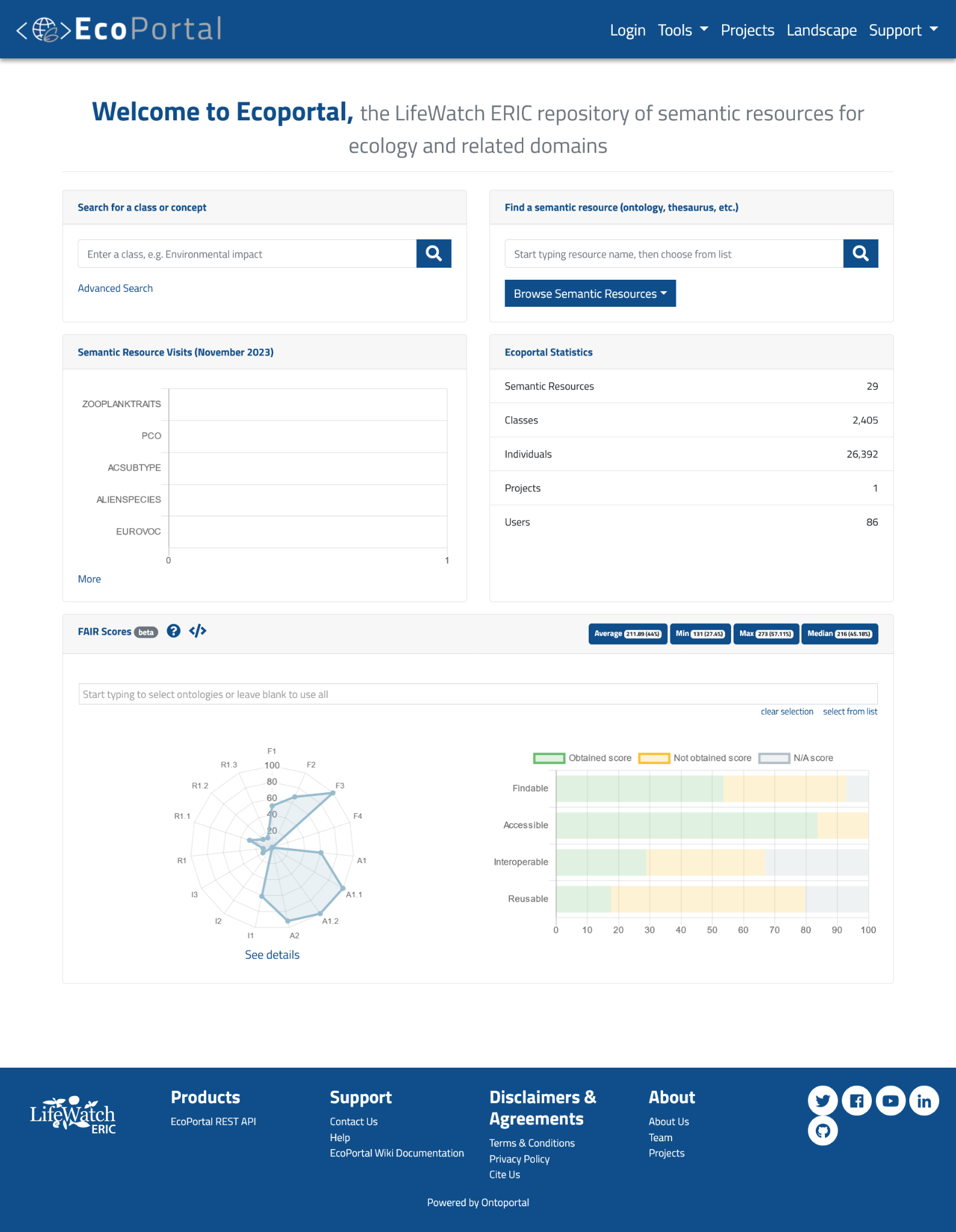The width and height of the screenshot is (956, 1232).
Task: Open About Us footer link
Action: 669,1121
